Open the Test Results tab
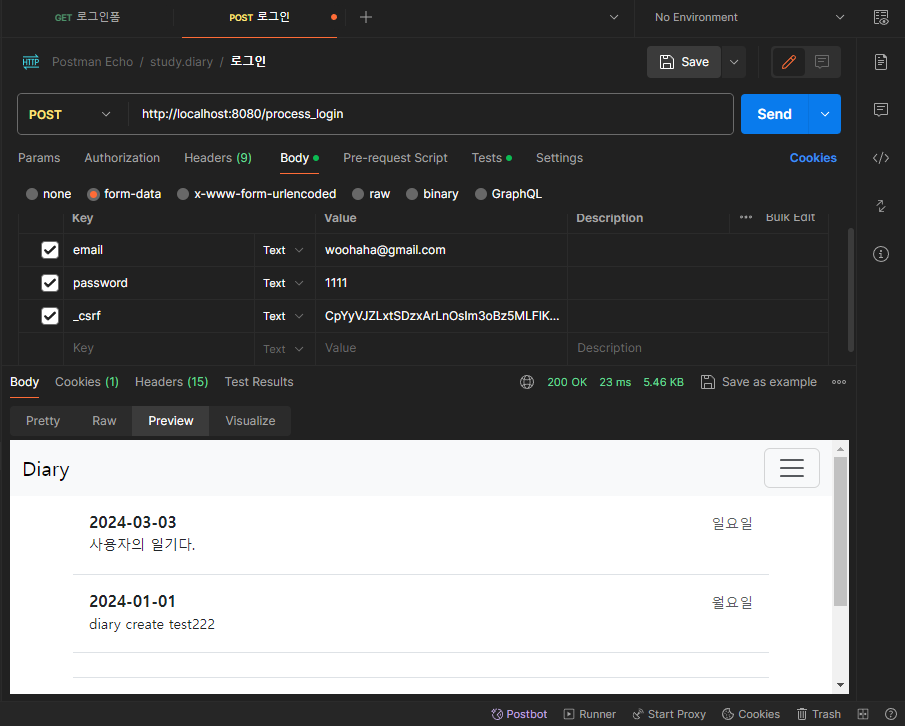This screenshot has height=726, width=905. [259, 381]
